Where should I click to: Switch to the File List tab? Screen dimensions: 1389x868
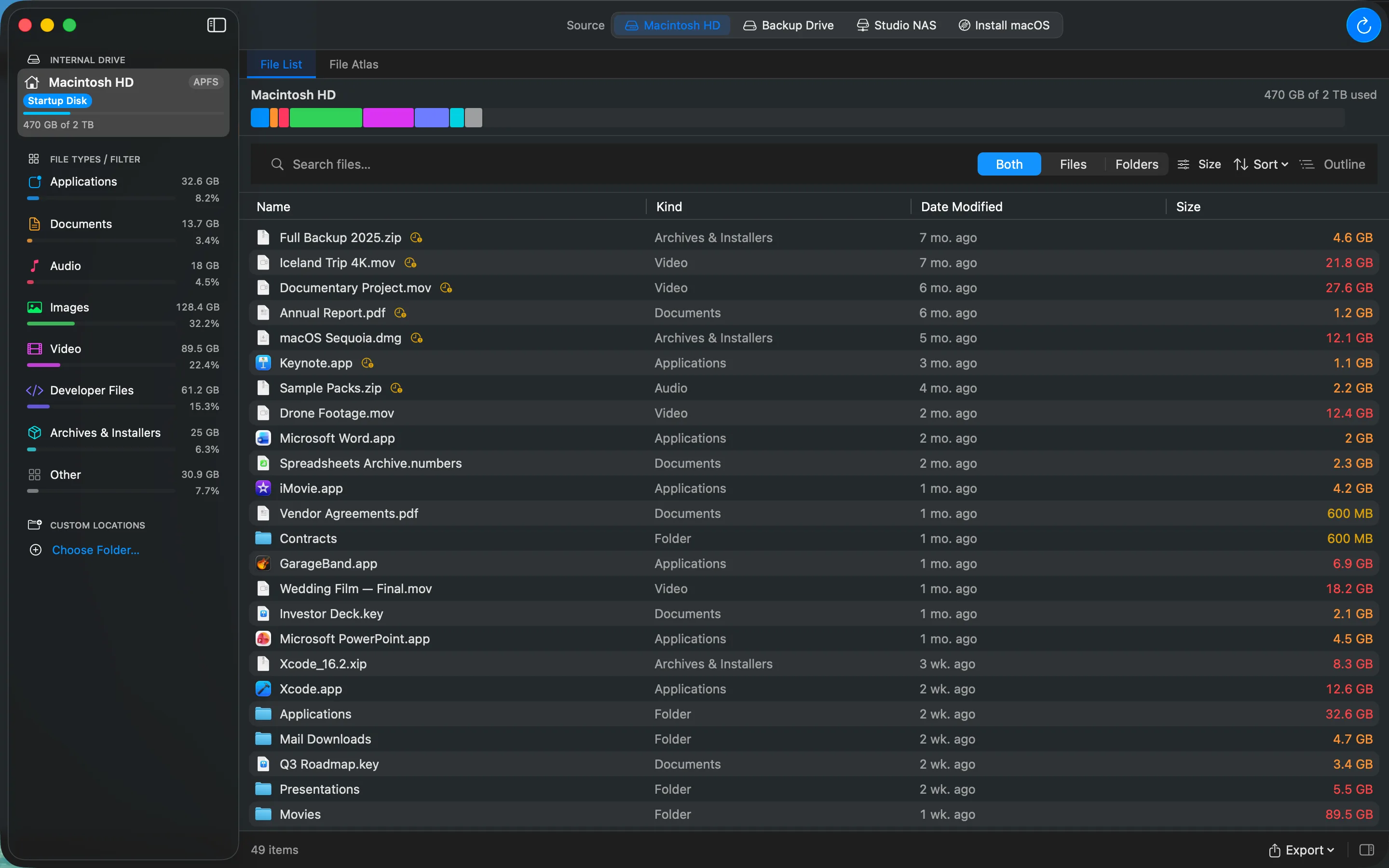click(x=281, y=64)
